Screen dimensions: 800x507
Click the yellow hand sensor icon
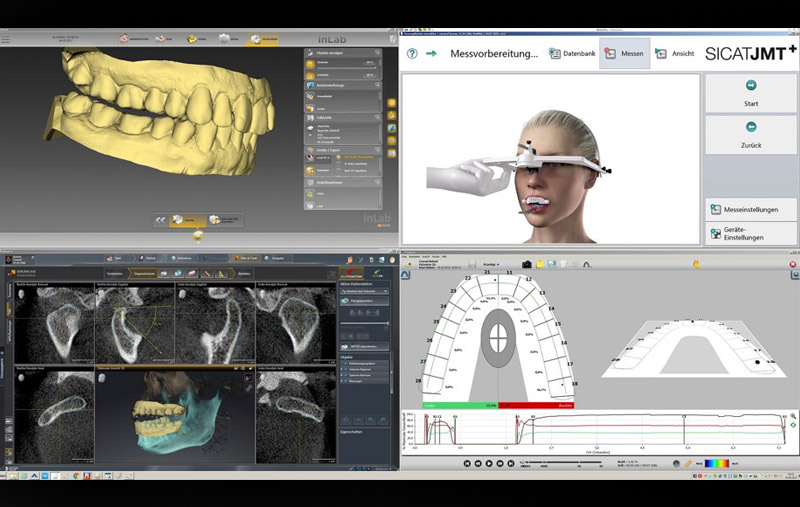click(x=696, y=264)
